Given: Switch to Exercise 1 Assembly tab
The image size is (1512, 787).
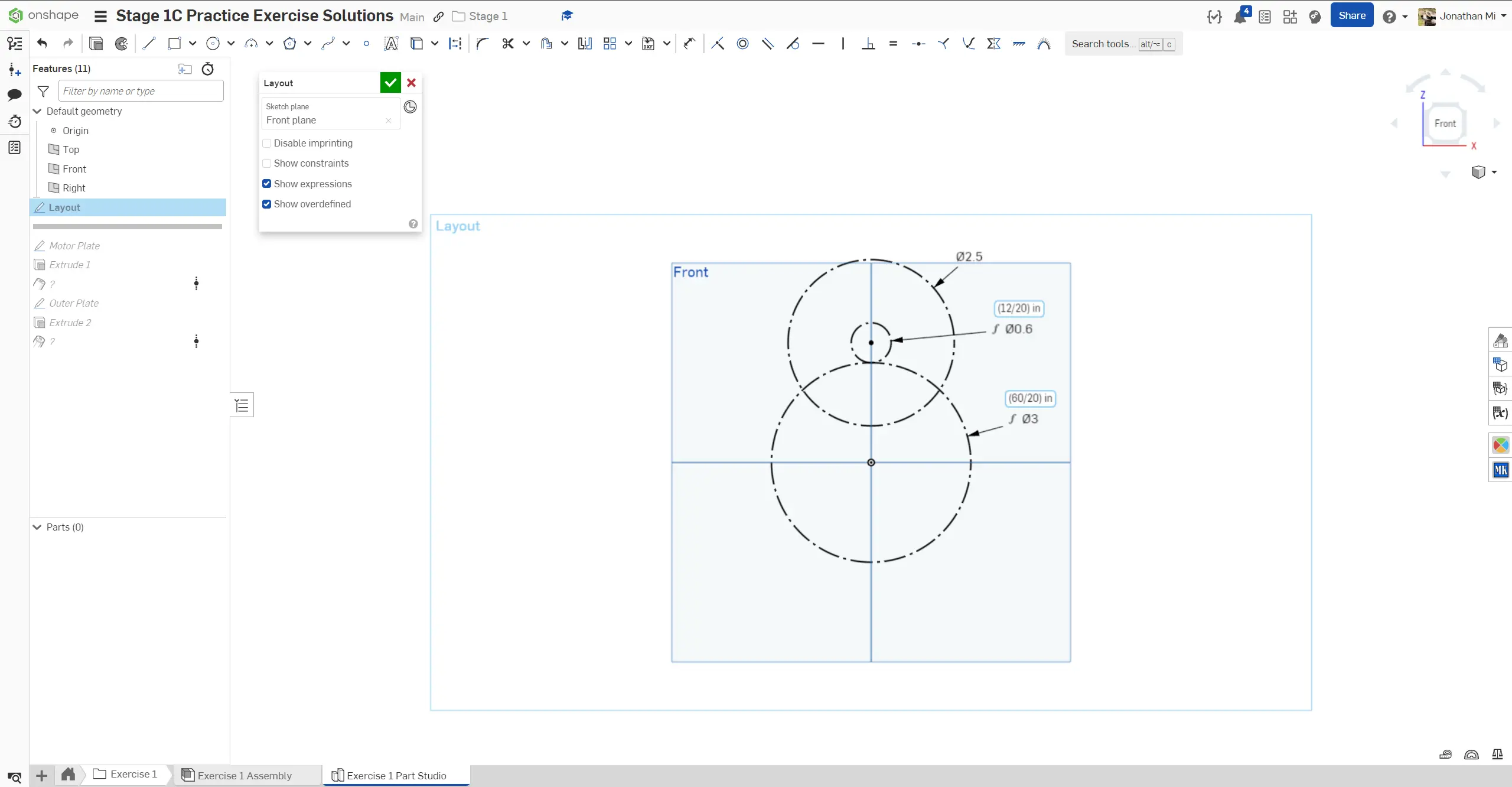Looking at the screenshot, I should [245, 775].
